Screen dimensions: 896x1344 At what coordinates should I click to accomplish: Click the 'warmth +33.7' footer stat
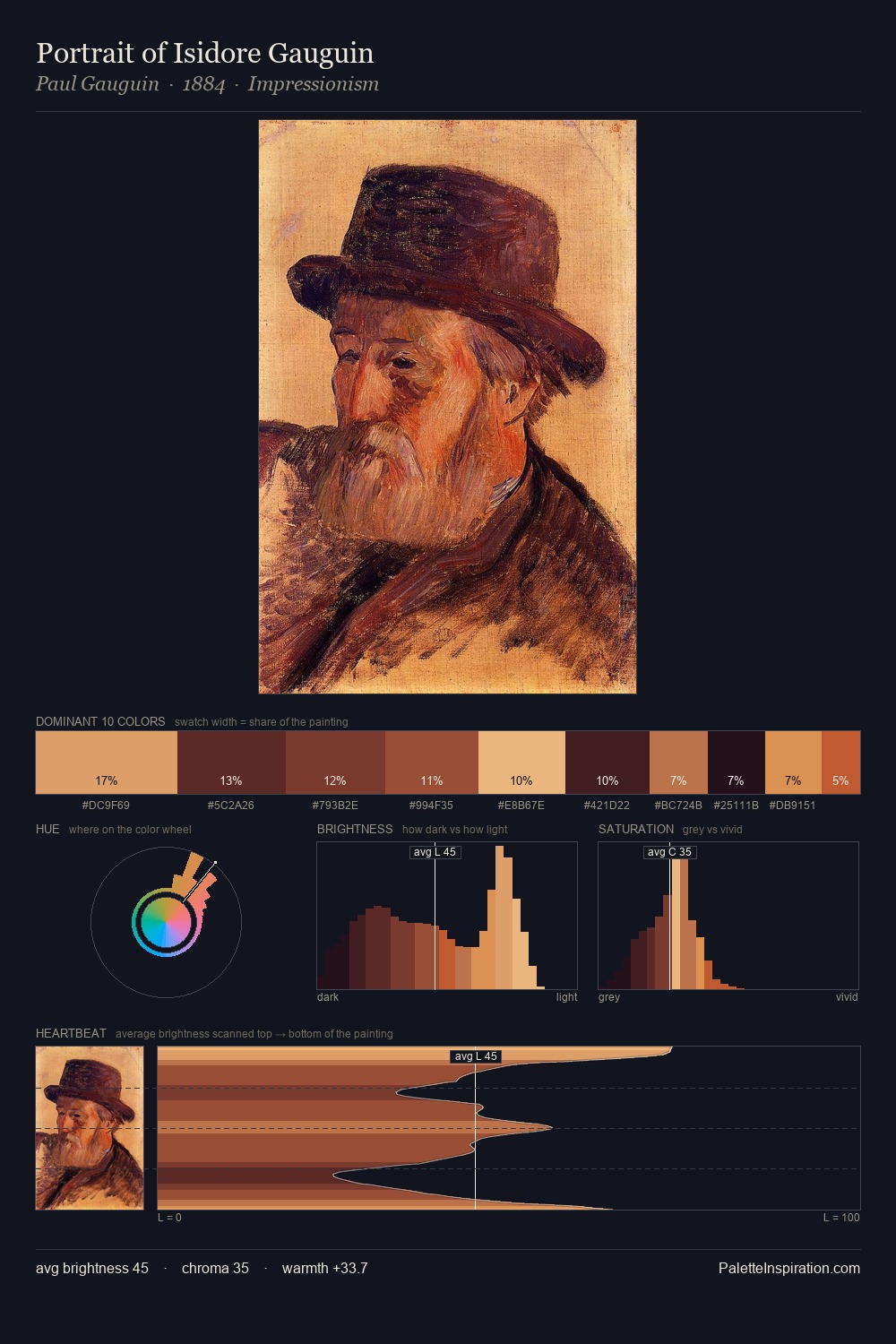click(324, 1269)
